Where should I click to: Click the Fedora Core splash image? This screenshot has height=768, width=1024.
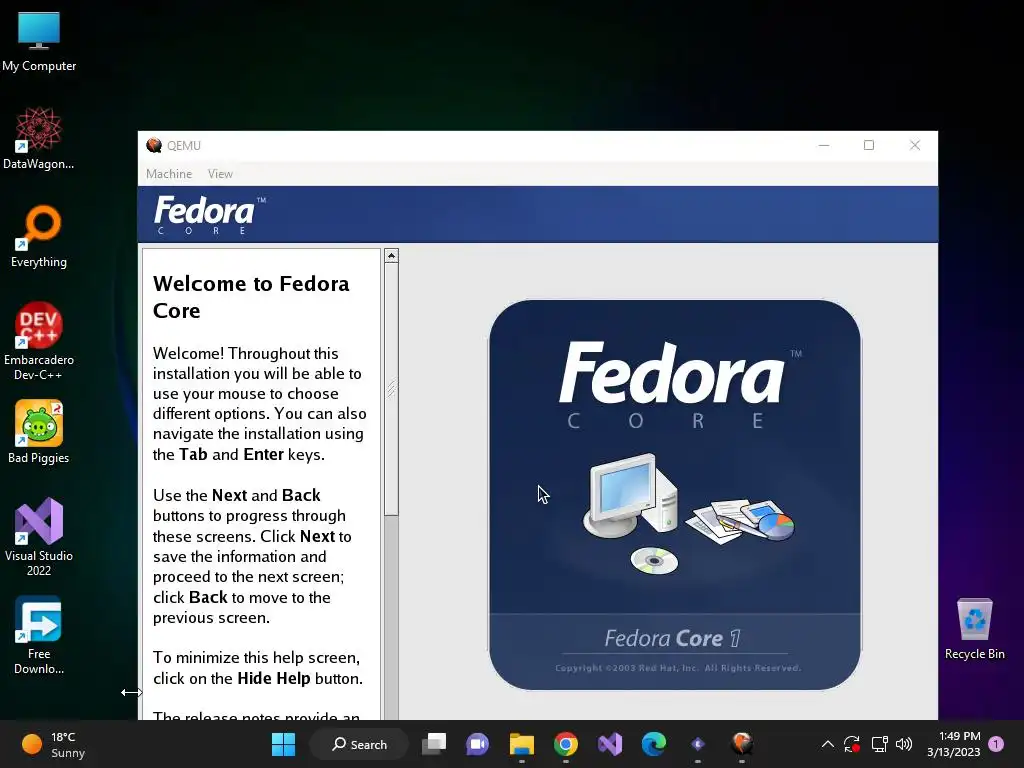pos(675,494)
